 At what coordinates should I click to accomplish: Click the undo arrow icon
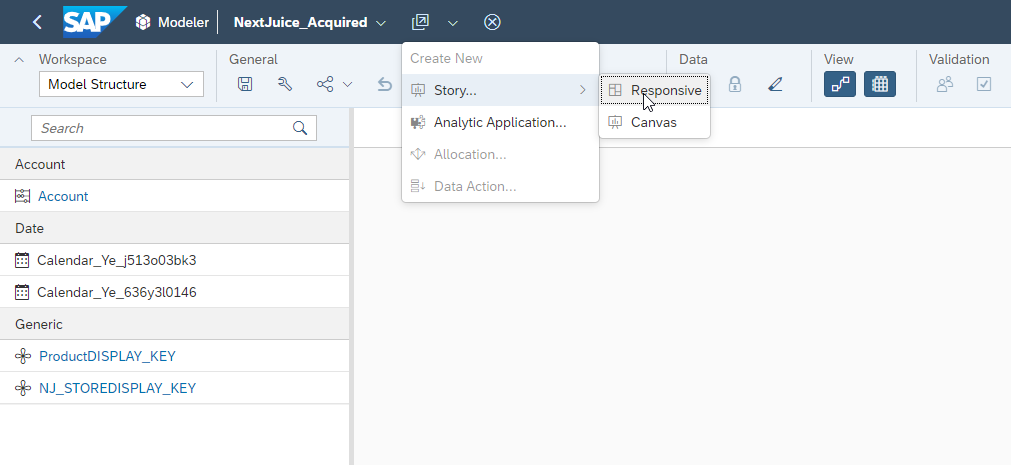pyautogui.click(x=385, y=85)
